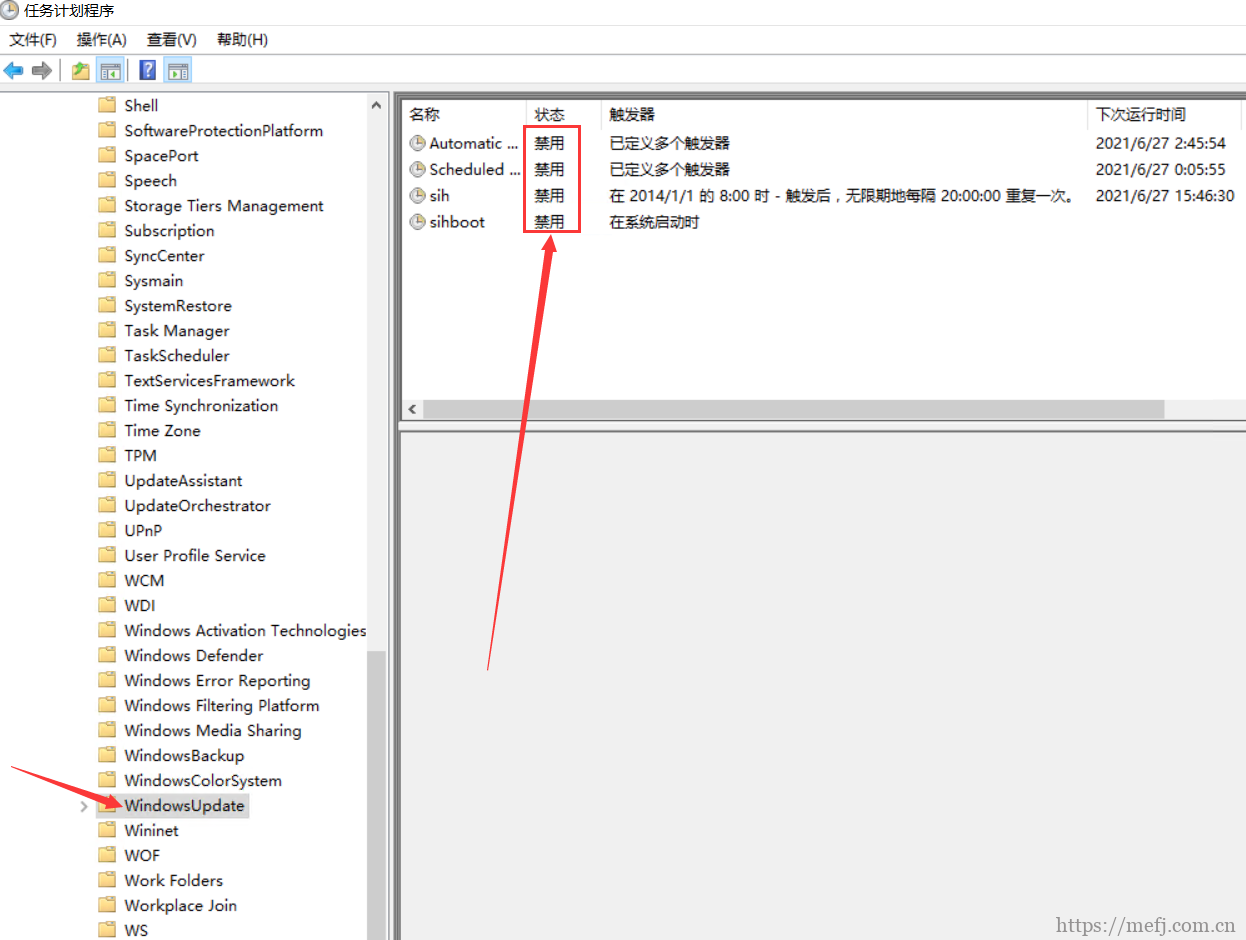Select the Time Synchronization folder
1246x940 pixels.
click(x=201, y=405)
